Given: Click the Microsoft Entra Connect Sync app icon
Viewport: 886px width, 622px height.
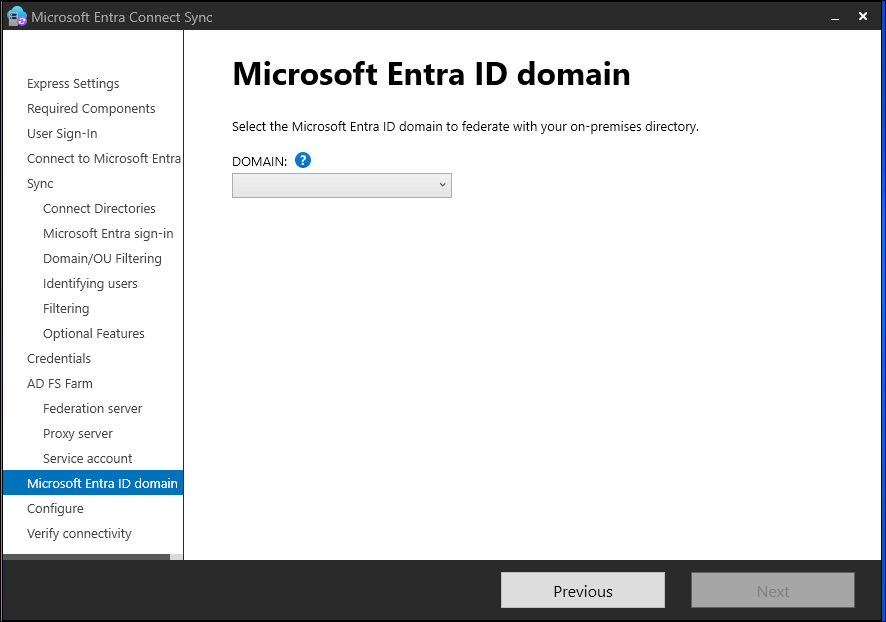Looking at the screenshot, I should [x=16, y=16].
